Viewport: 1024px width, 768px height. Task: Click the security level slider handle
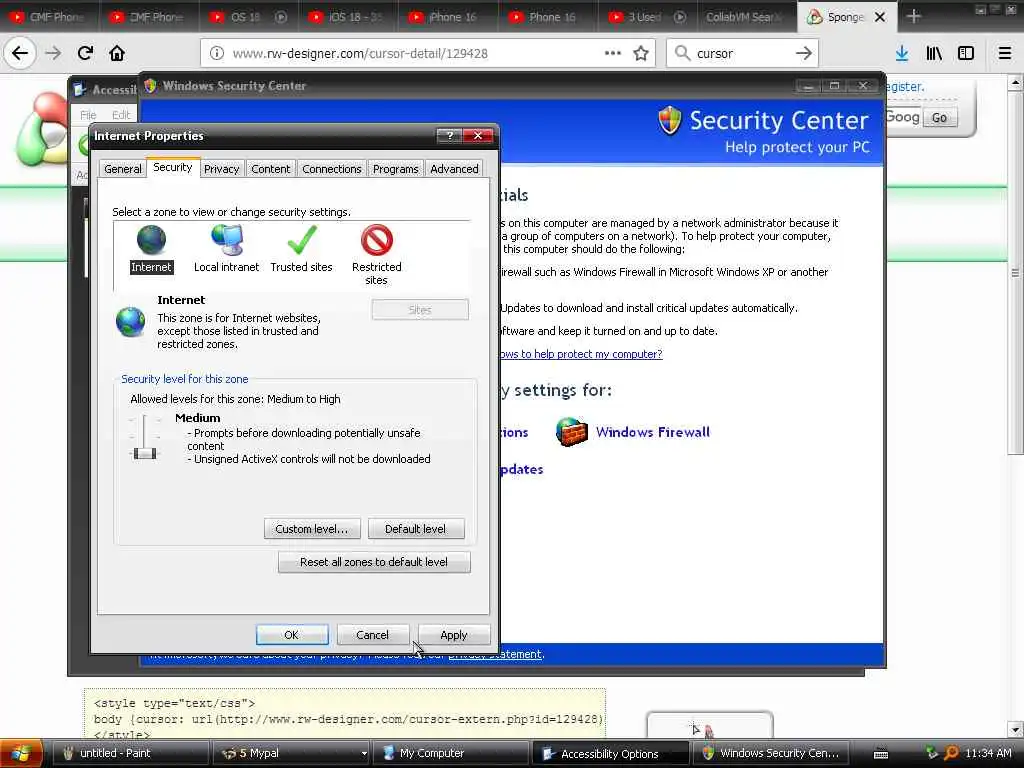point(145,453)
